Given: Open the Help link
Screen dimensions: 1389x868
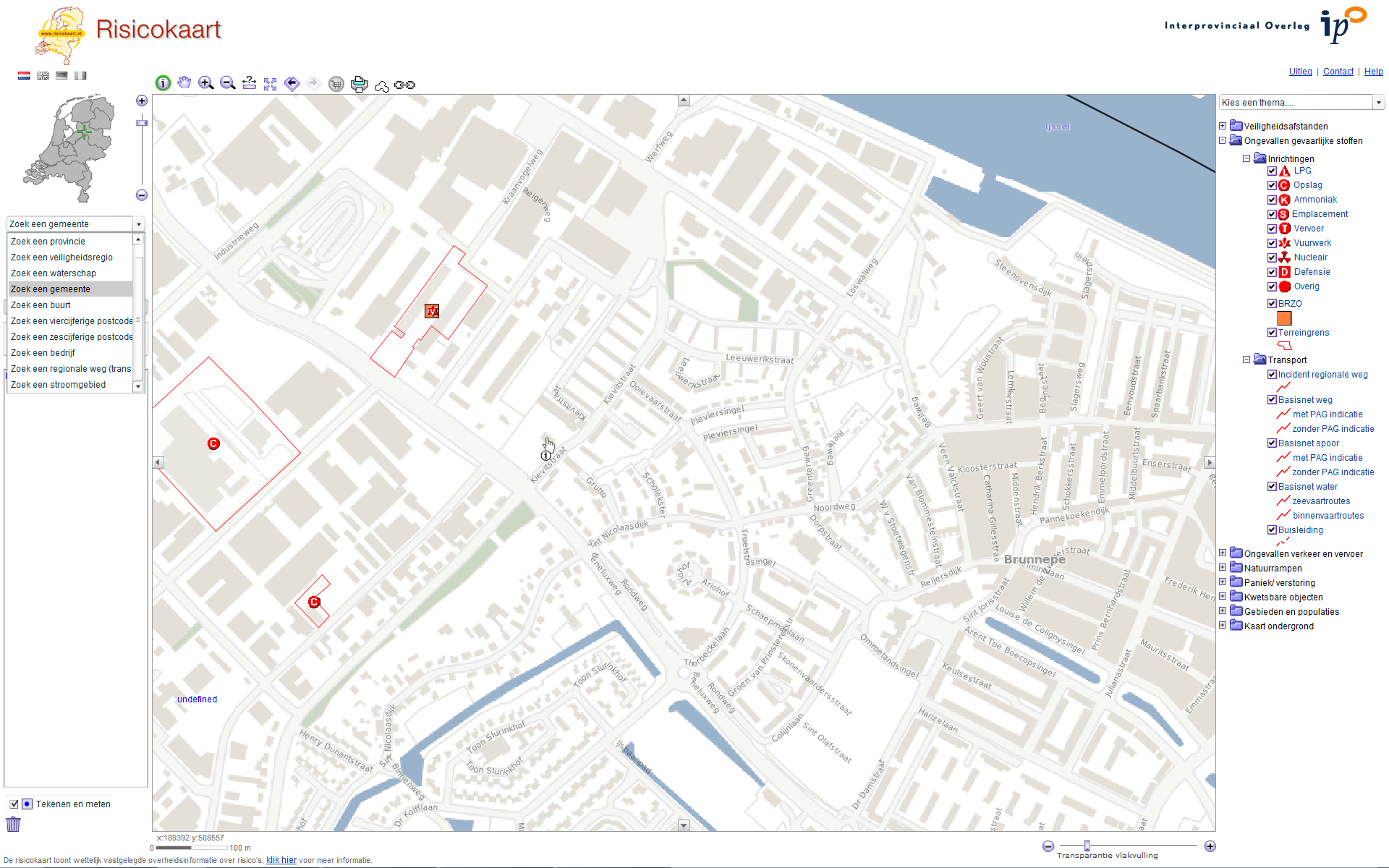Looking at the screenshot, I should 1373,72.
